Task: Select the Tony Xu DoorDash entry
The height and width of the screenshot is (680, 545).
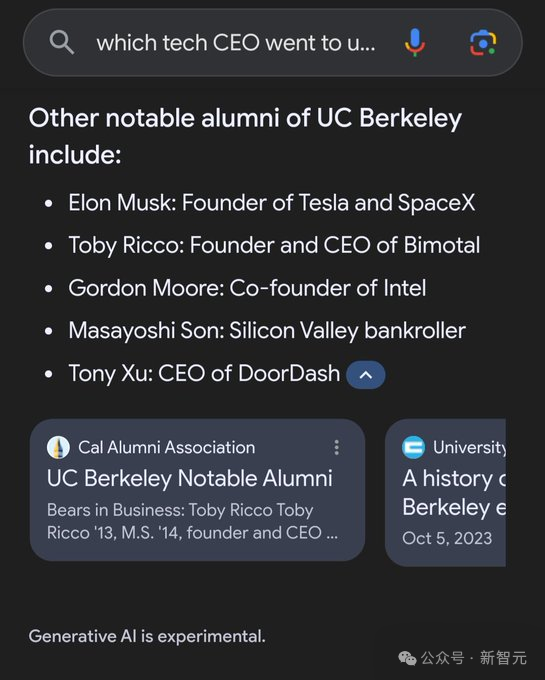Action: point(204,373)
